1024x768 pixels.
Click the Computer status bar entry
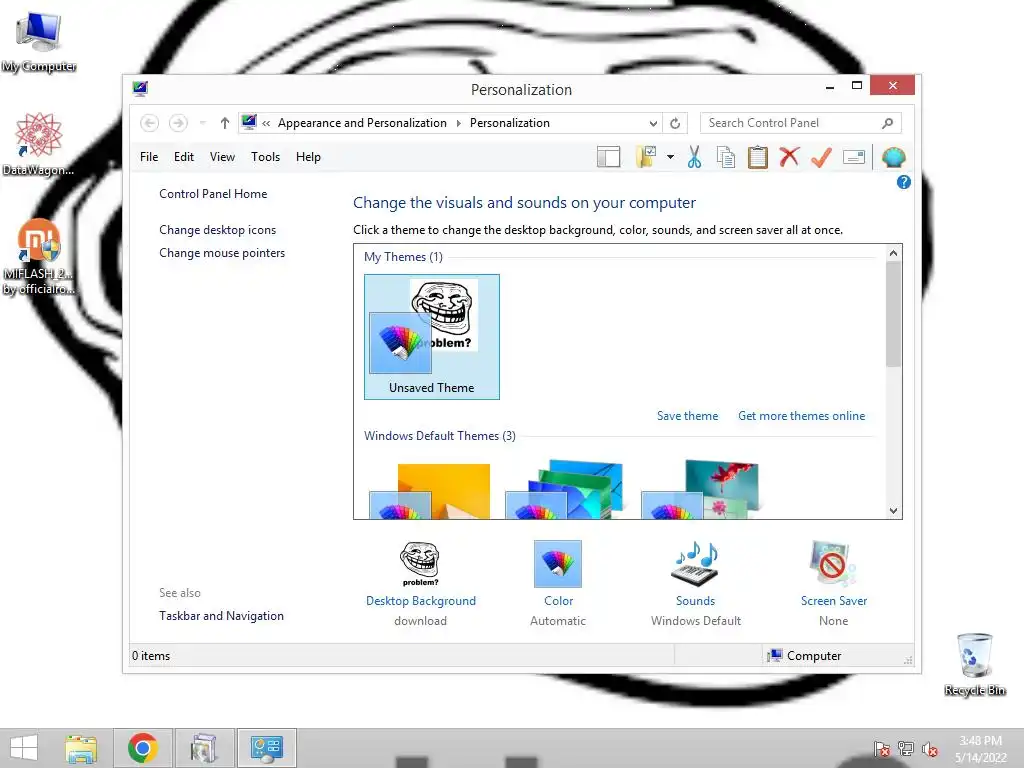point(805,656)
